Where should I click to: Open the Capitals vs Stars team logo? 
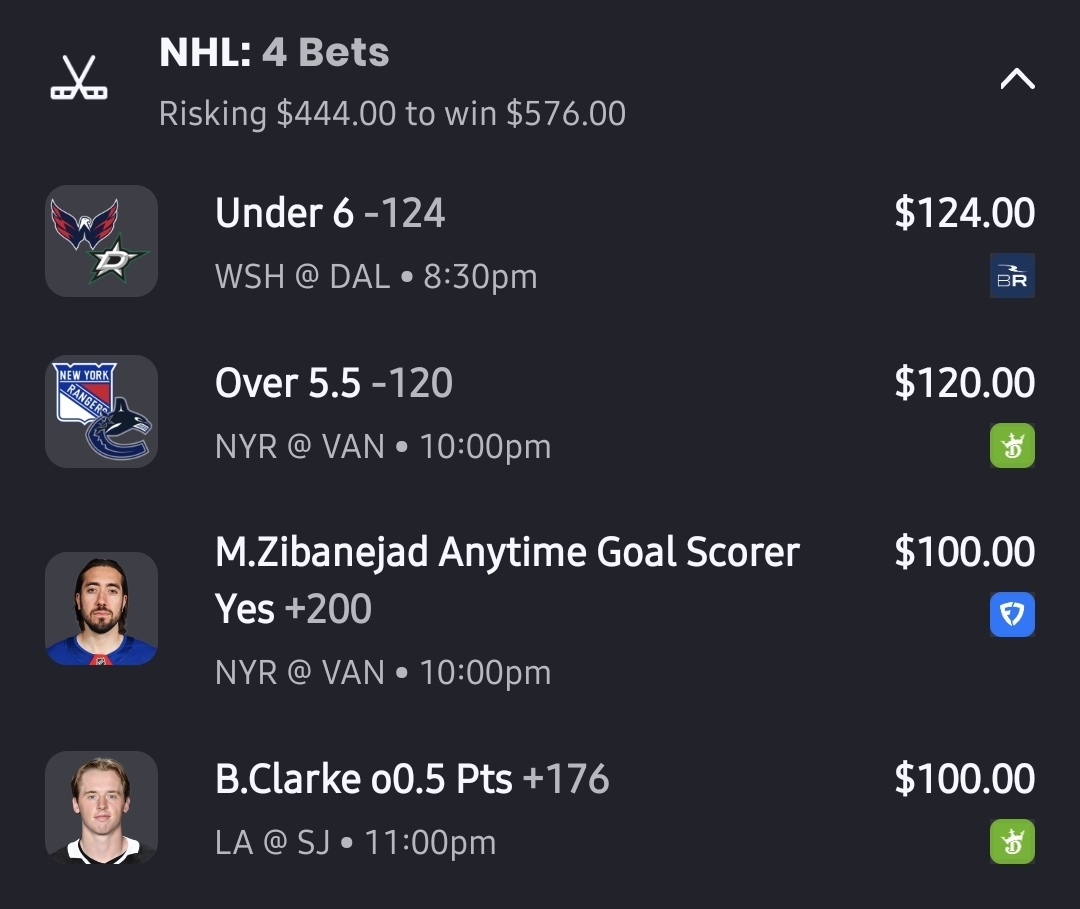point(101,241)
